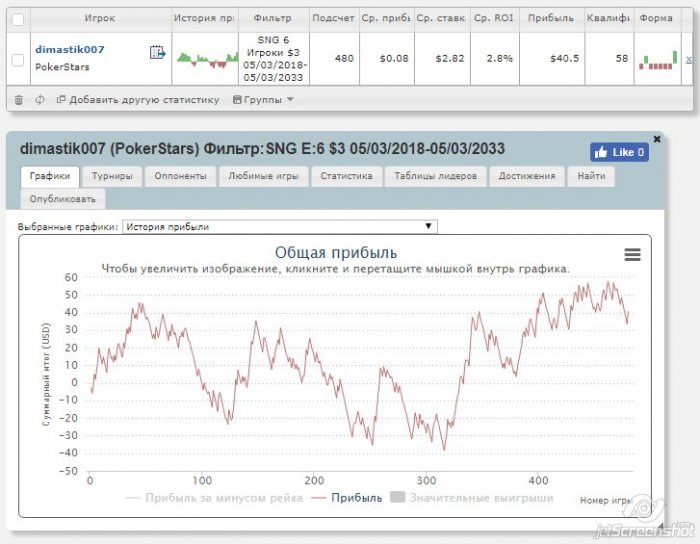Click the form bar chart thumbnail

[x=658, y=60]
